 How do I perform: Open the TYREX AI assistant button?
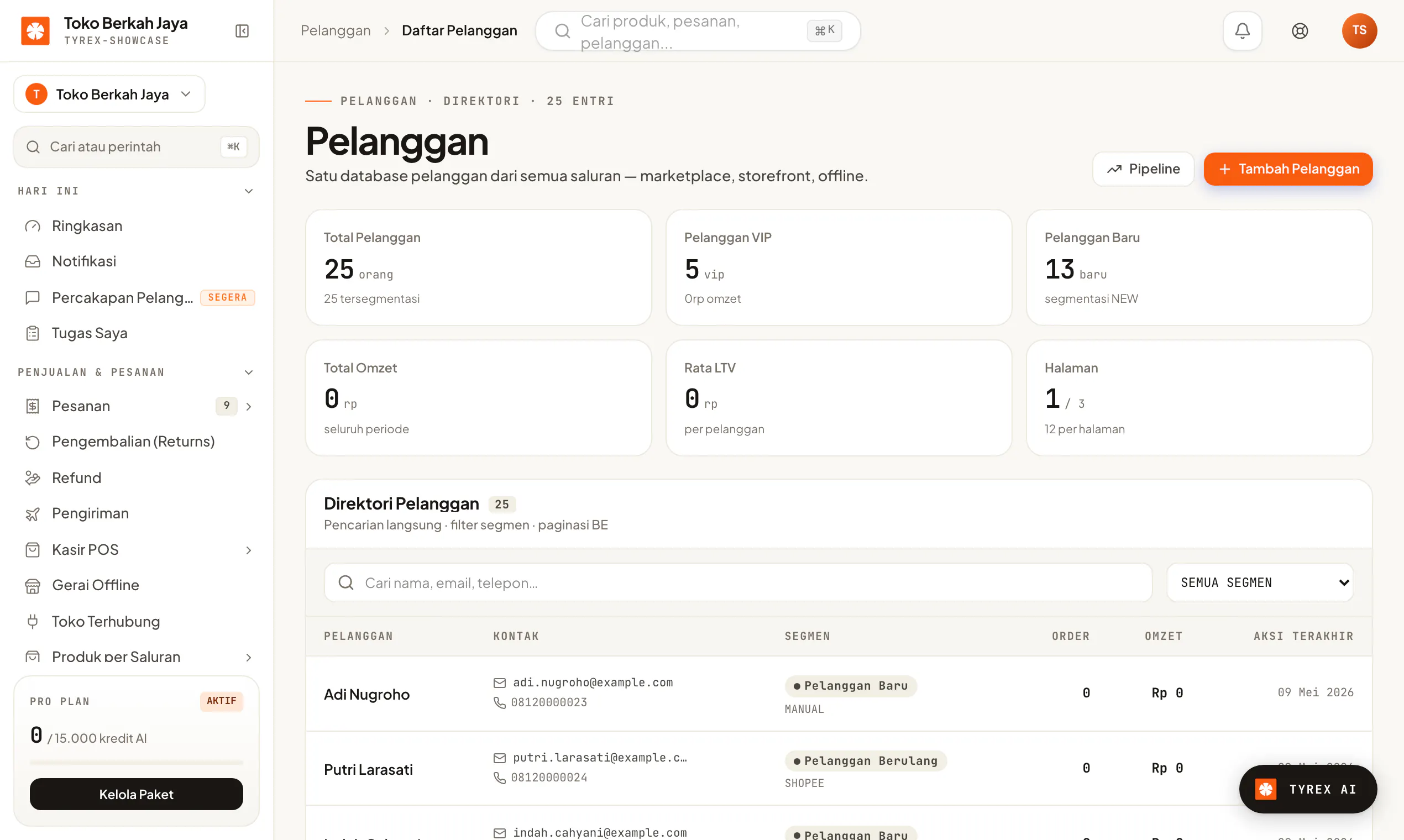[1308, 789]
